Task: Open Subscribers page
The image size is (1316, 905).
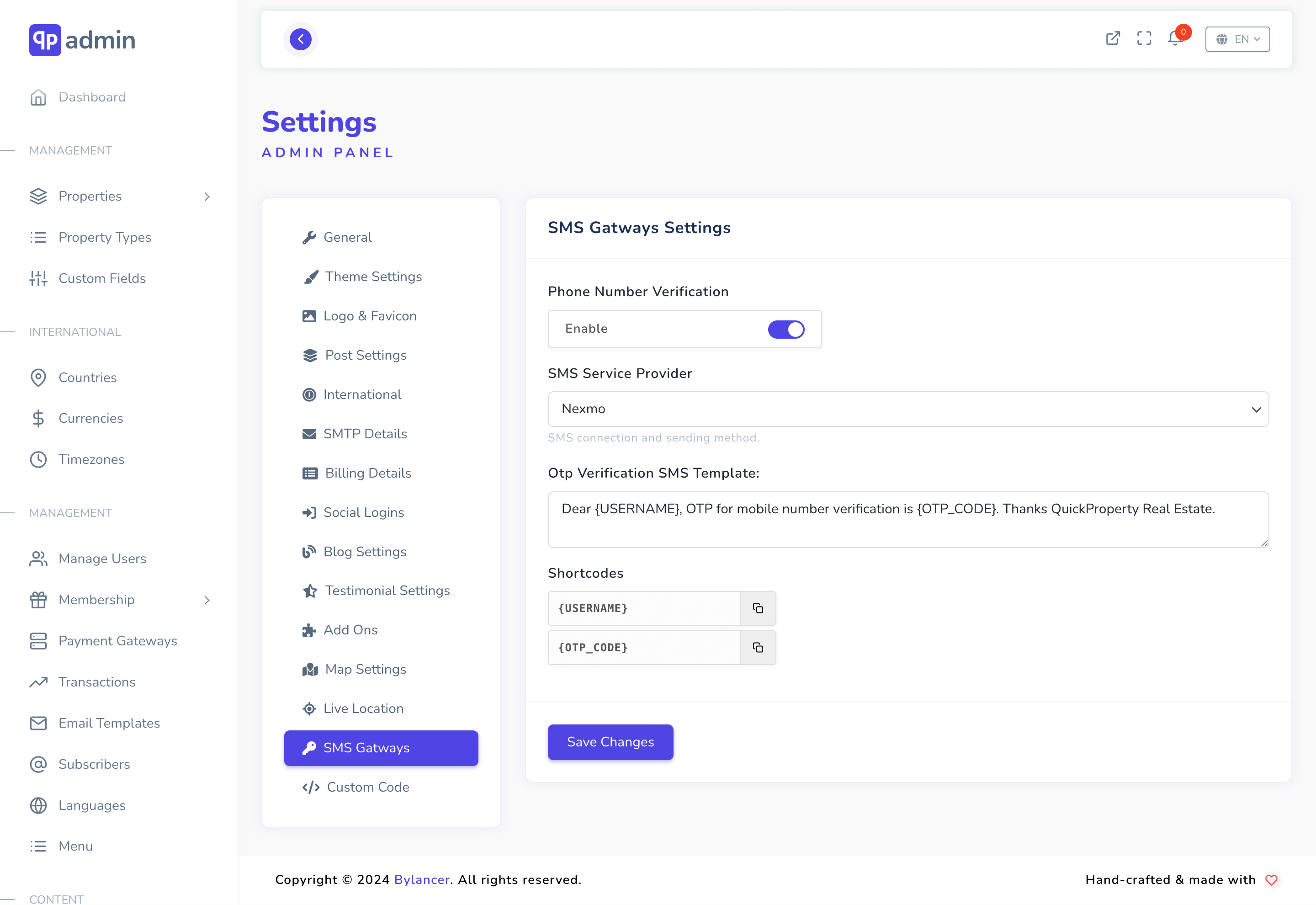Action: (x=94, y=764)
